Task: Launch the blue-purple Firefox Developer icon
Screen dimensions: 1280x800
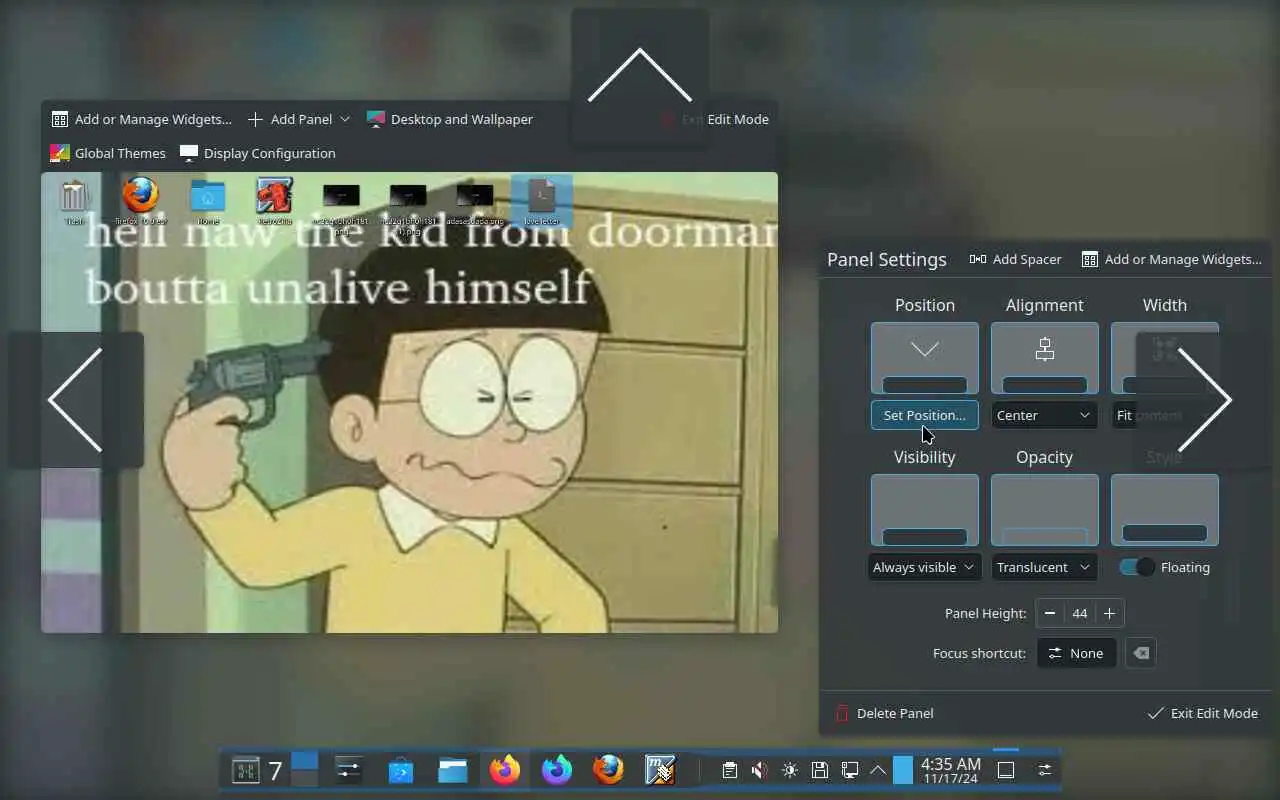Action: click(x=557, y=770)
